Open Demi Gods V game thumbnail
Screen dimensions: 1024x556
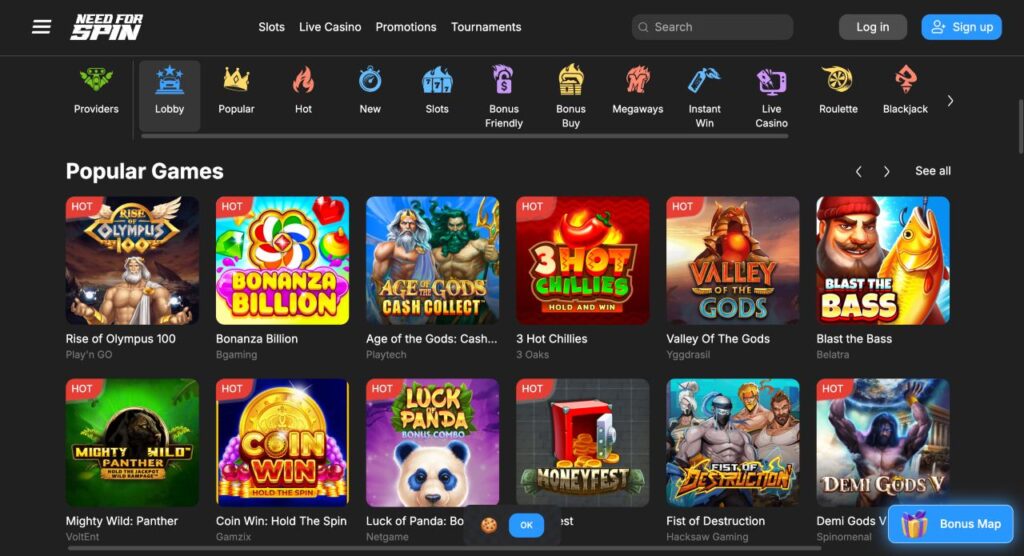[x=883, y=443]
